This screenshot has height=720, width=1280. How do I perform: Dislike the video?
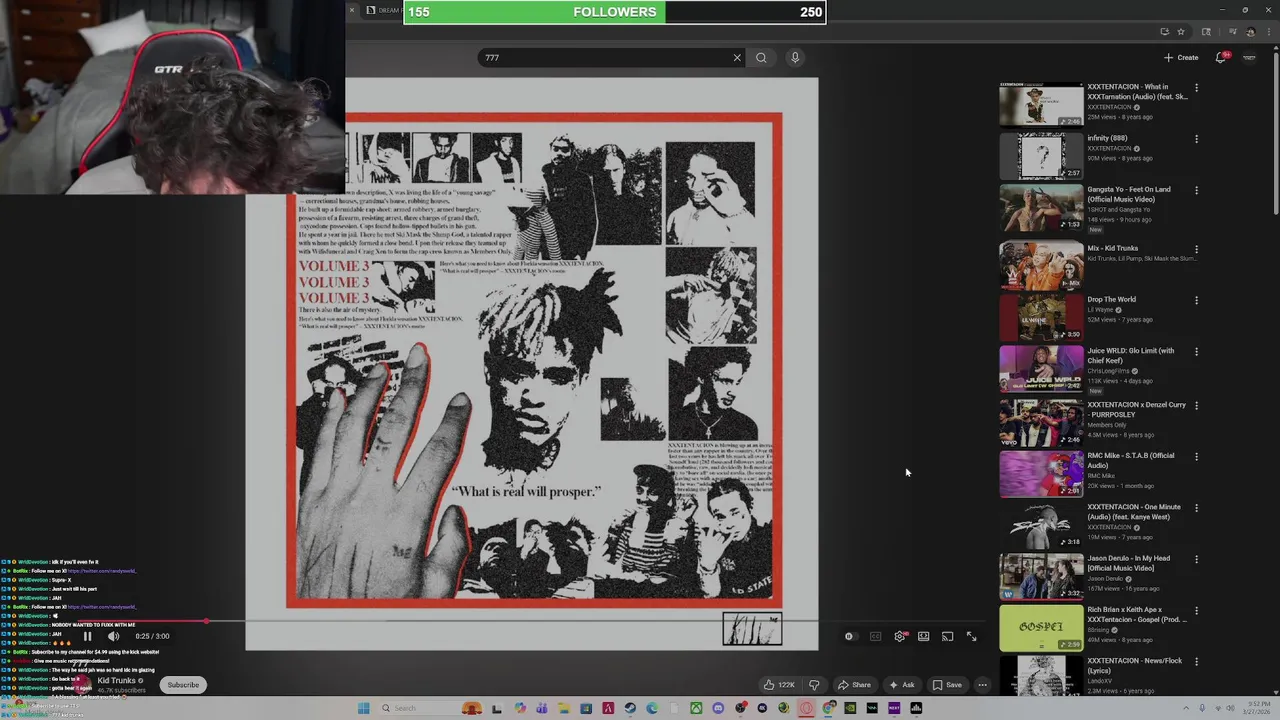pos(814,685)
